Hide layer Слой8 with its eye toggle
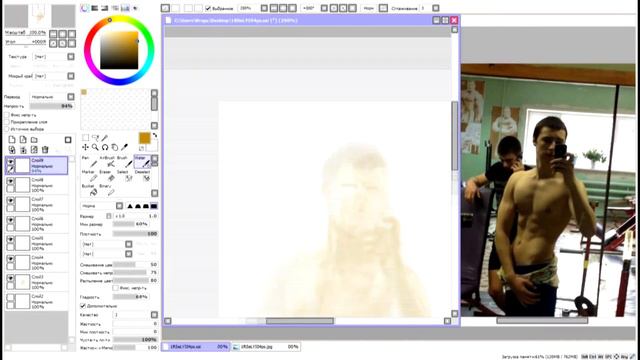The height and width of the screenshot is (360, 640). pos(11,181)
